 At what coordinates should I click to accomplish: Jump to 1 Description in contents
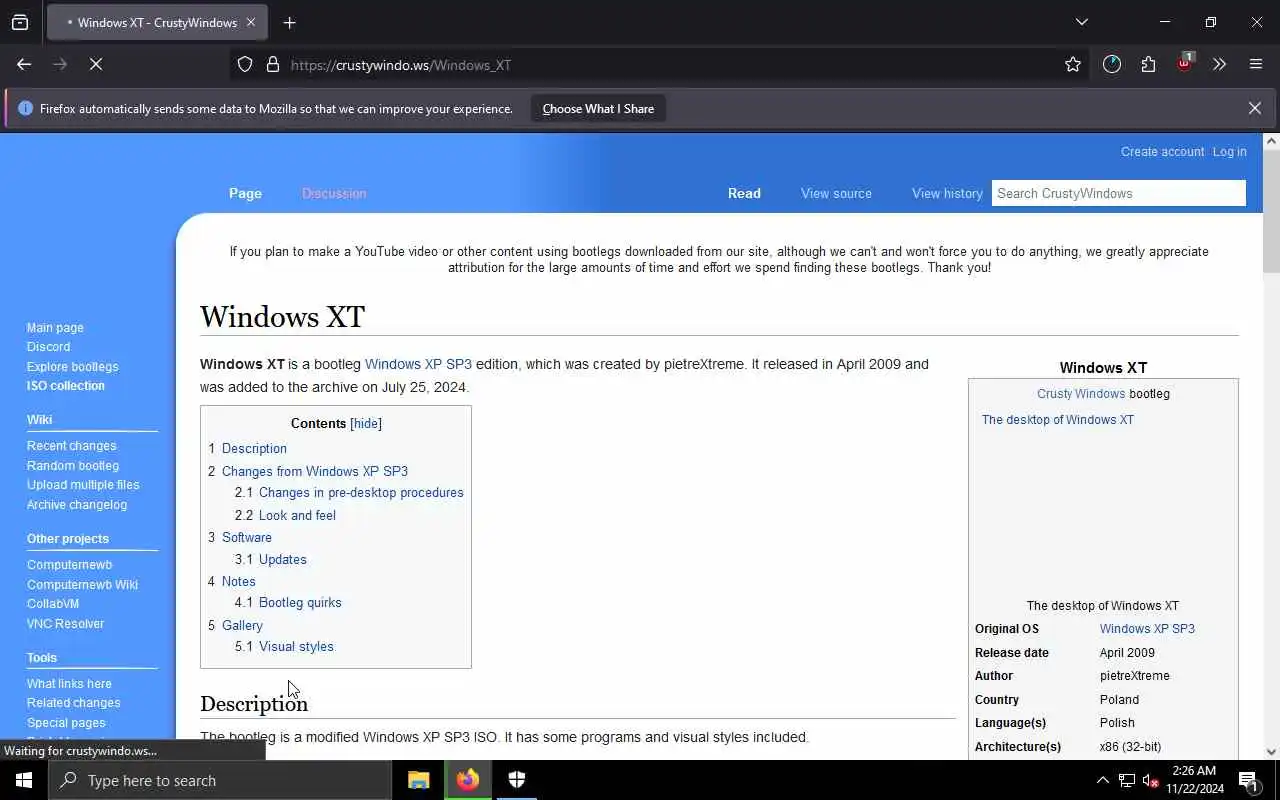(247, 449)
